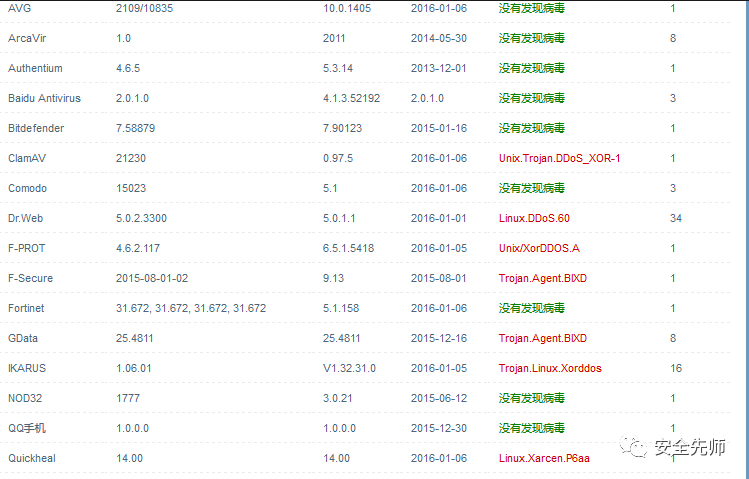Click the WeChat logo in watermark

pyautogui.click(x=634, y=446)
